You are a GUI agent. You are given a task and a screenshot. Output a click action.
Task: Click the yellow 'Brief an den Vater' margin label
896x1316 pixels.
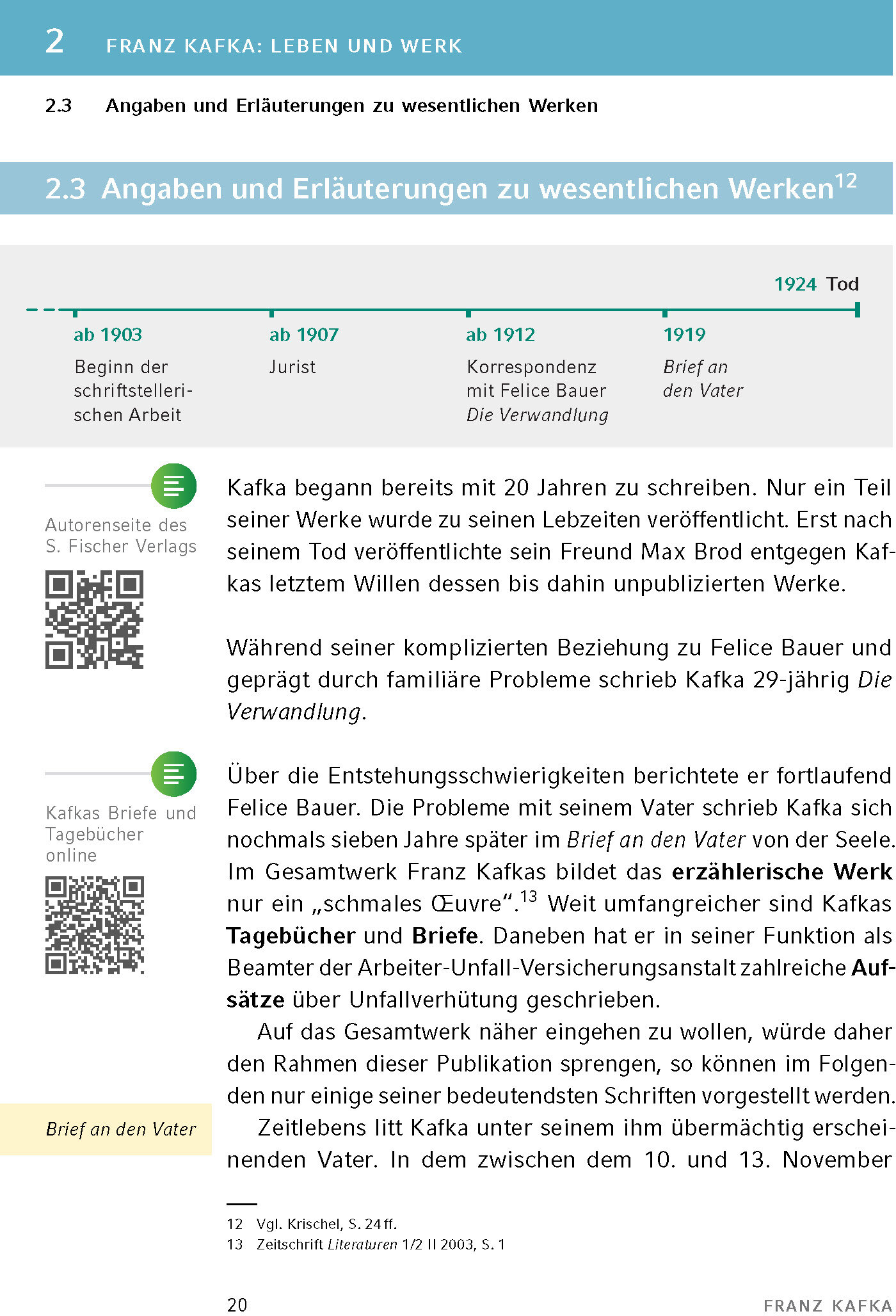coord(106,1129)
